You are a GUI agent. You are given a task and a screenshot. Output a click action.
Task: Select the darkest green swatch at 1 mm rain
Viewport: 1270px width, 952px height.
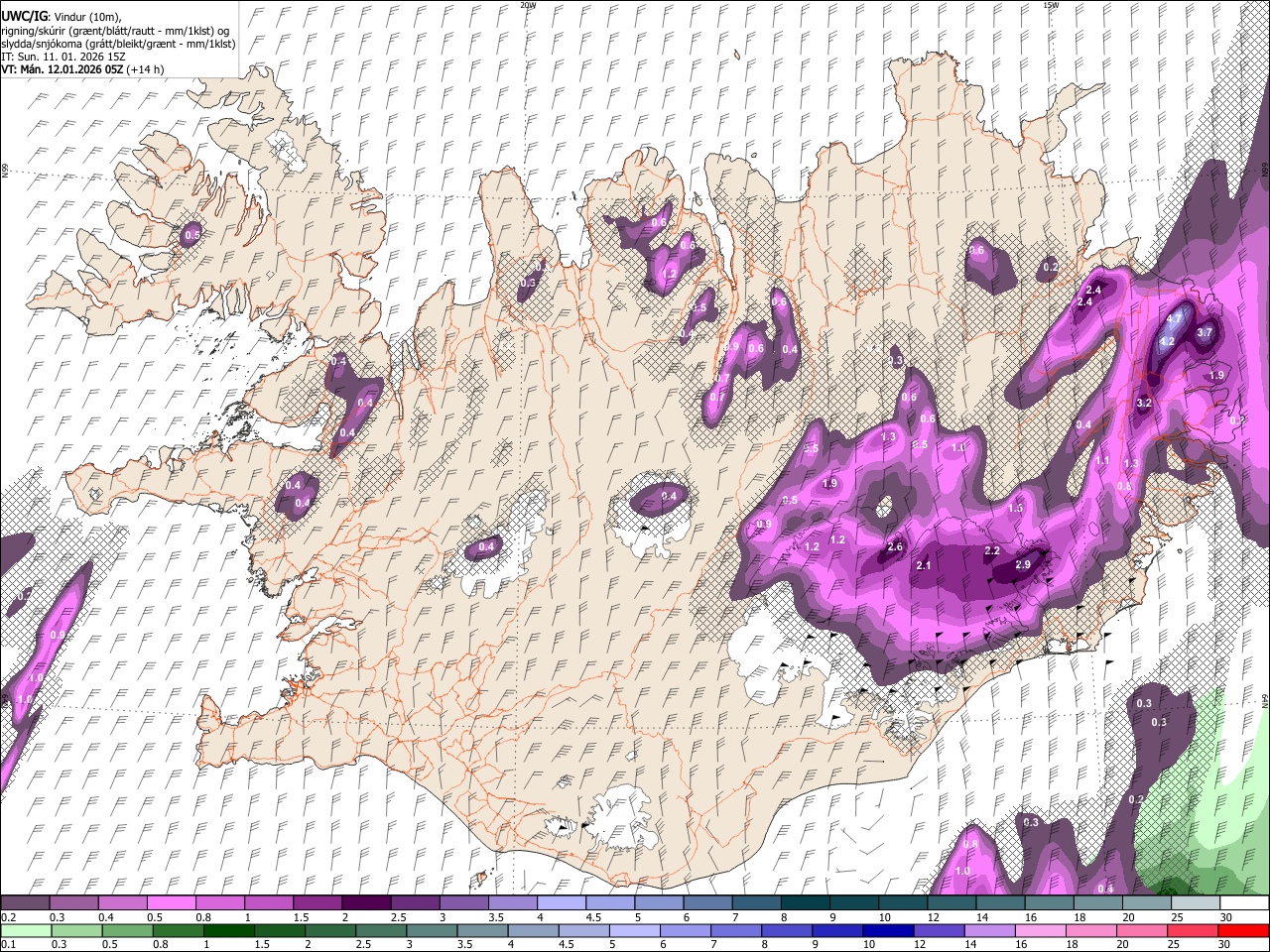(228, 930)
